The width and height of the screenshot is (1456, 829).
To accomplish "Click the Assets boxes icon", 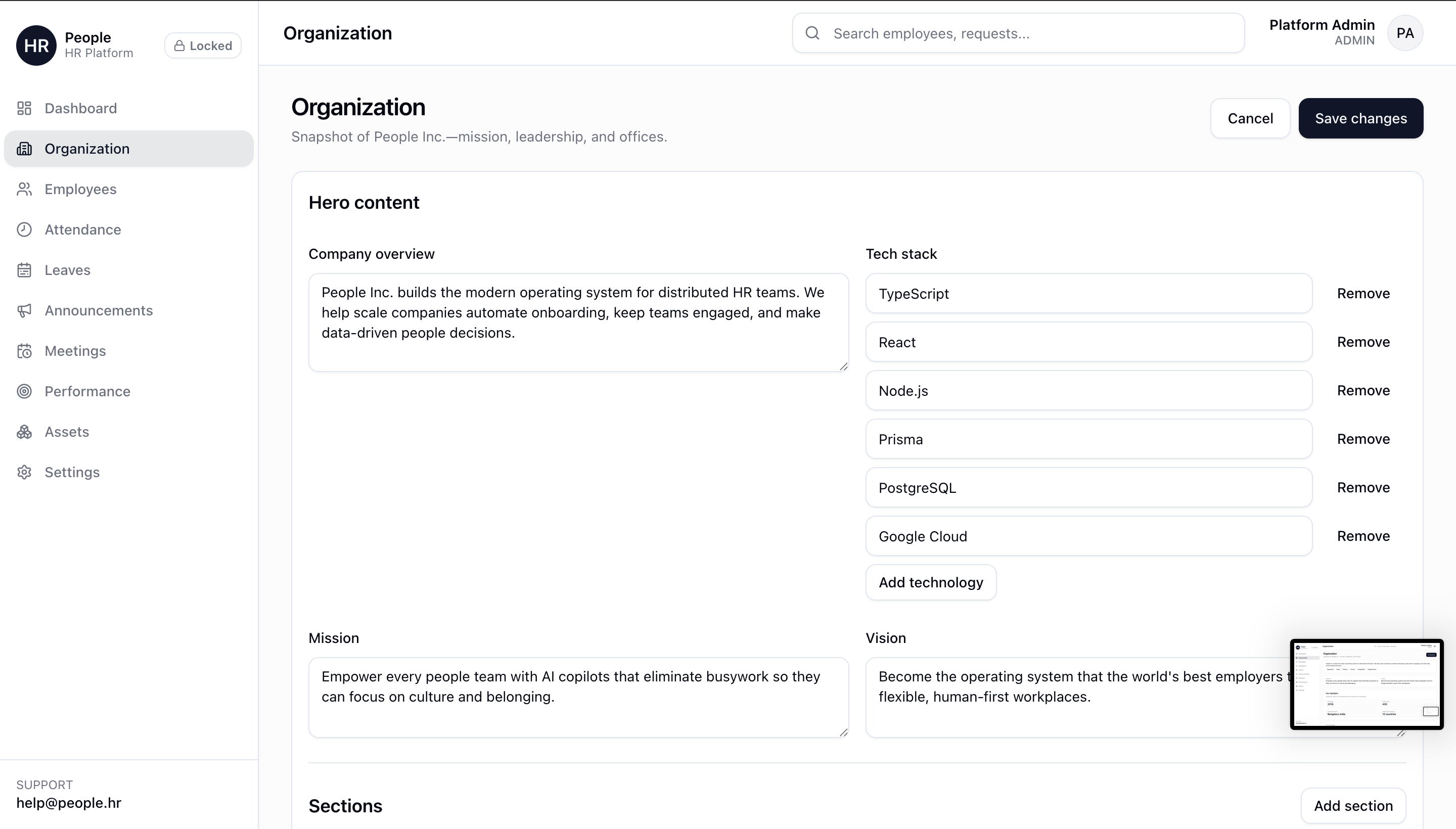I will (24, 432).
